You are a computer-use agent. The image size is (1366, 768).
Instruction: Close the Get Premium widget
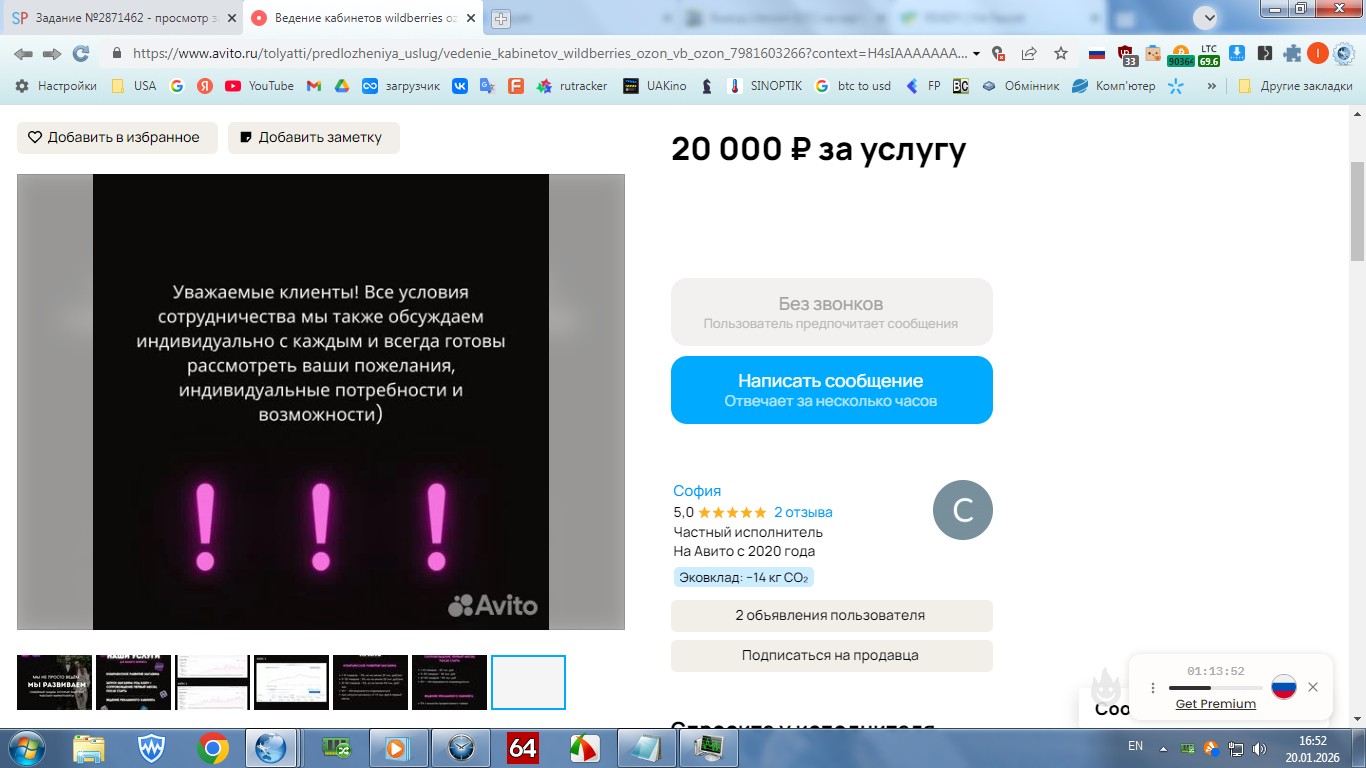pyautogui.click(x=1313, y=687)
